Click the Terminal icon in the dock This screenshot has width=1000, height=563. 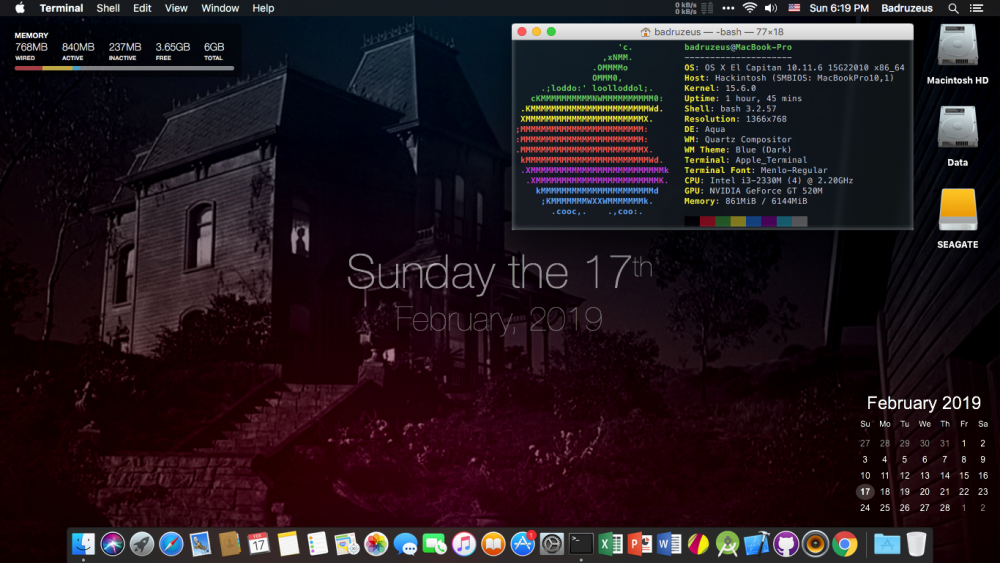[x=581, y=544]
